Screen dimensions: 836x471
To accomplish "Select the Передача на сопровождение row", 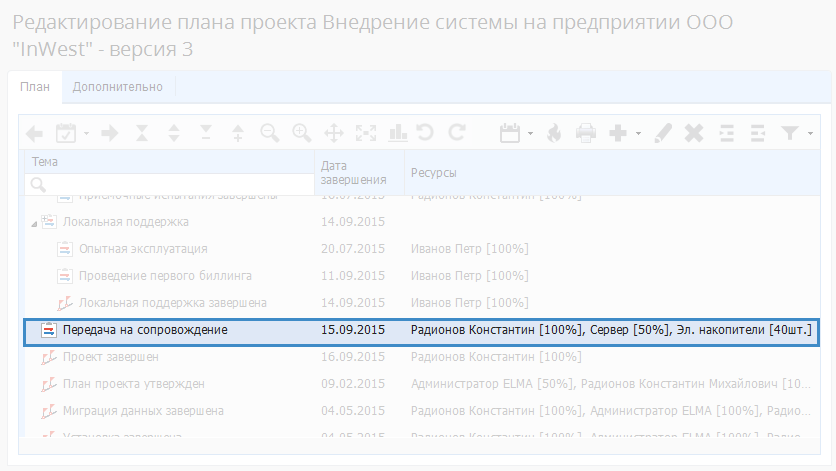I will pyautogui.click(x=145, y=329).
